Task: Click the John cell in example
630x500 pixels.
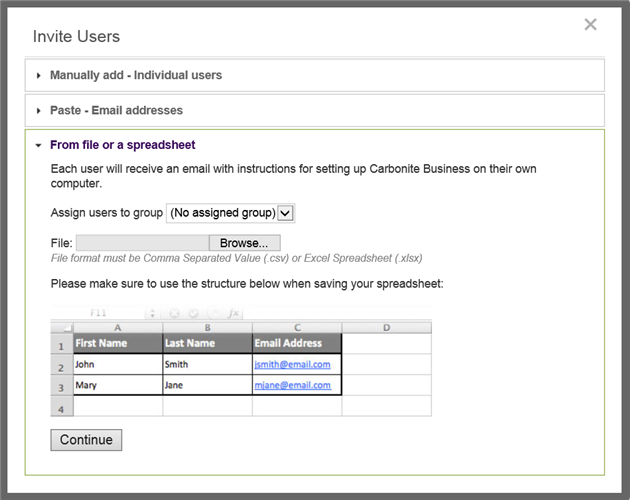Action: (118, 364)
